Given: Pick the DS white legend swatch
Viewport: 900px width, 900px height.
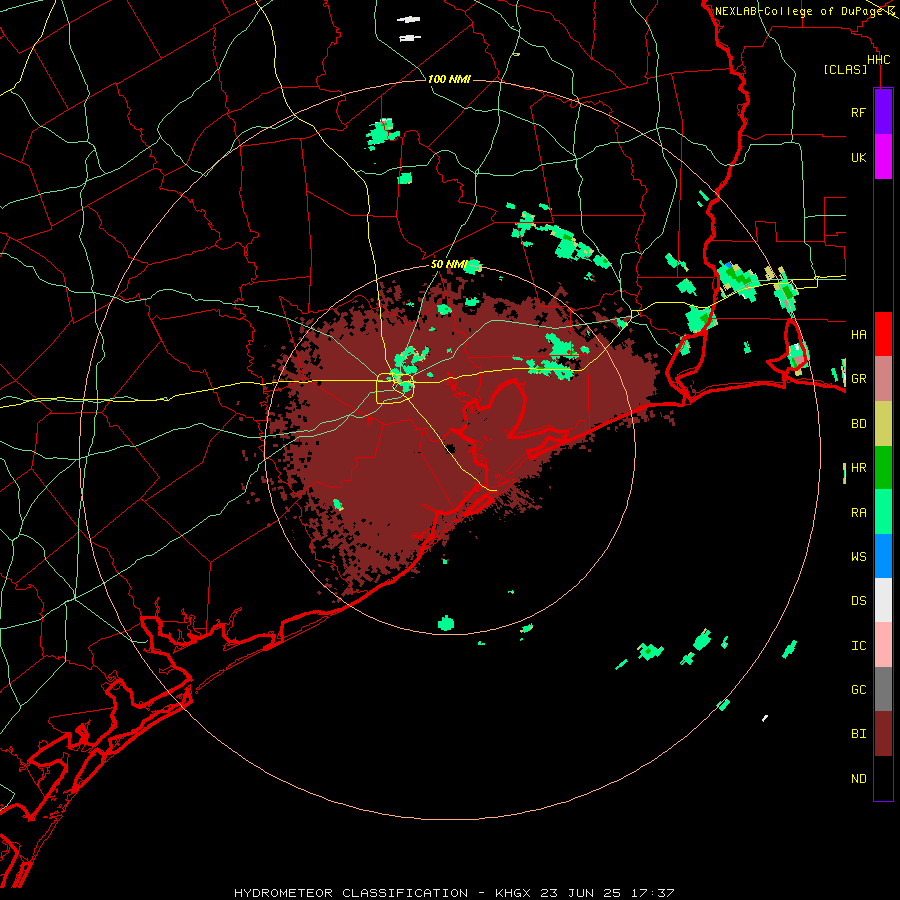Looking at the screenshot, I should click(883, 600).
